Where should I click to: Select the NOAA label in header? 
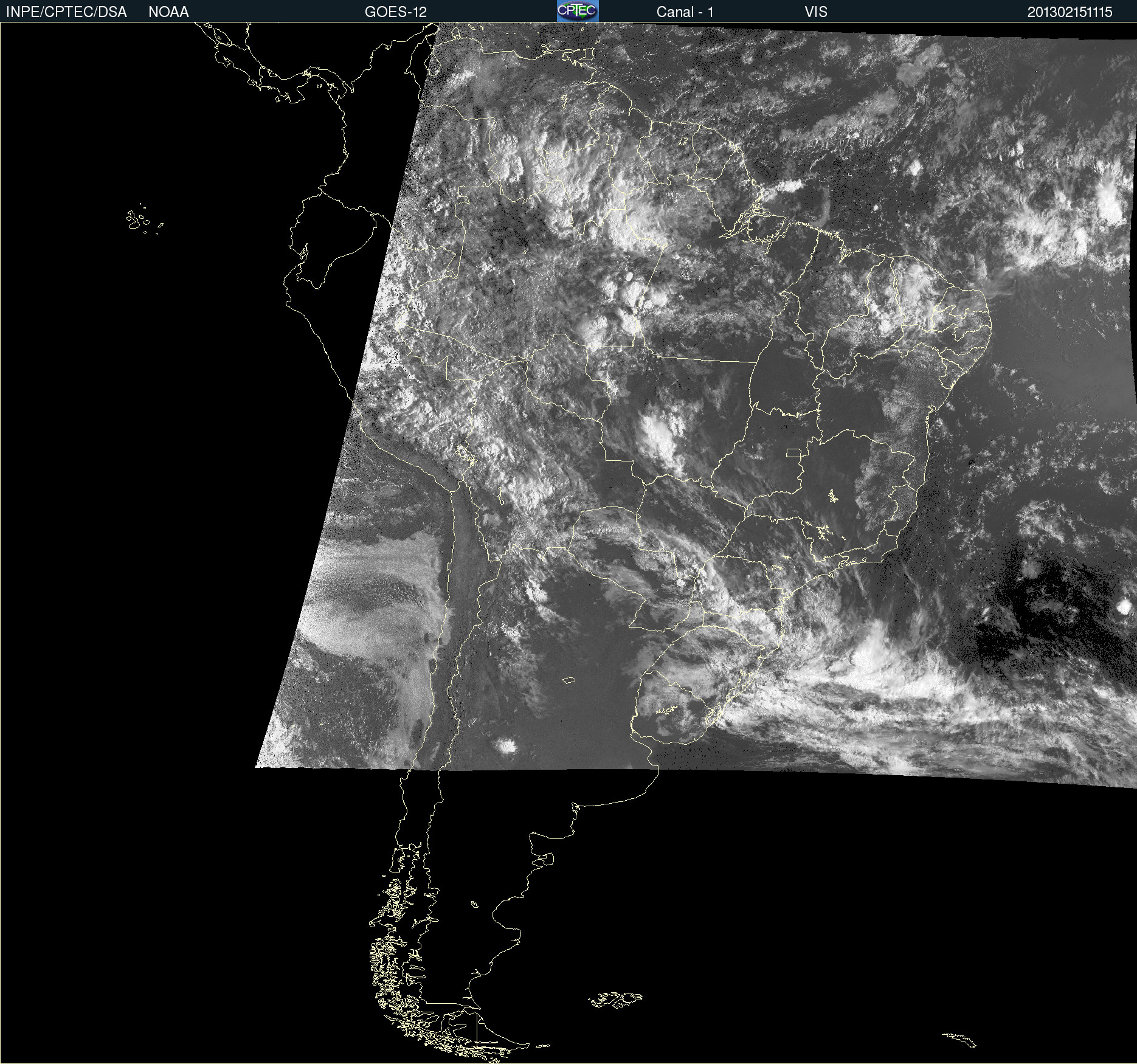[168, 12]
